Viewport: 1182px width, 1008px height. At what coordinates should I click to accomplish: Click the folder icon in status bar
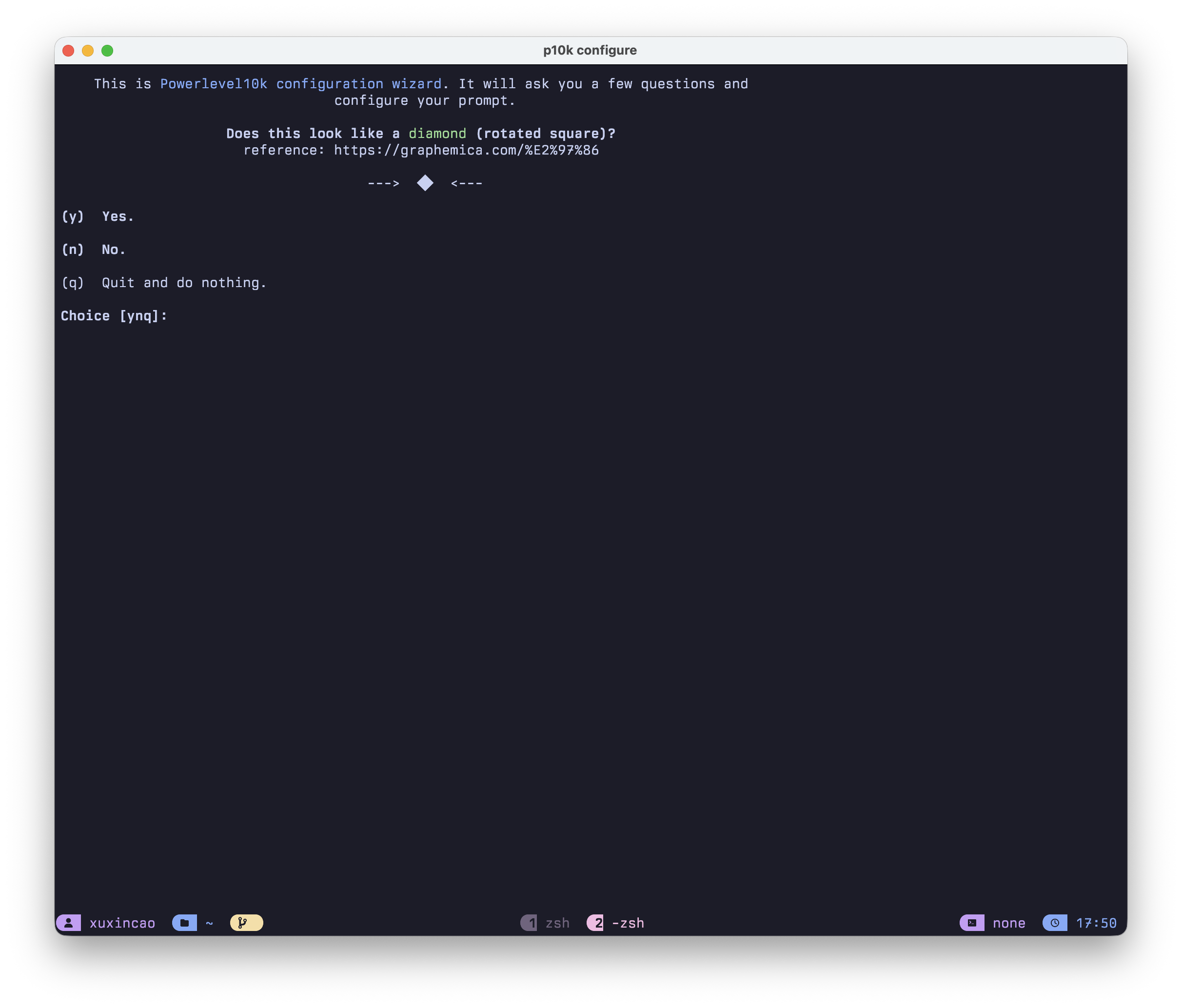point(184,923)
